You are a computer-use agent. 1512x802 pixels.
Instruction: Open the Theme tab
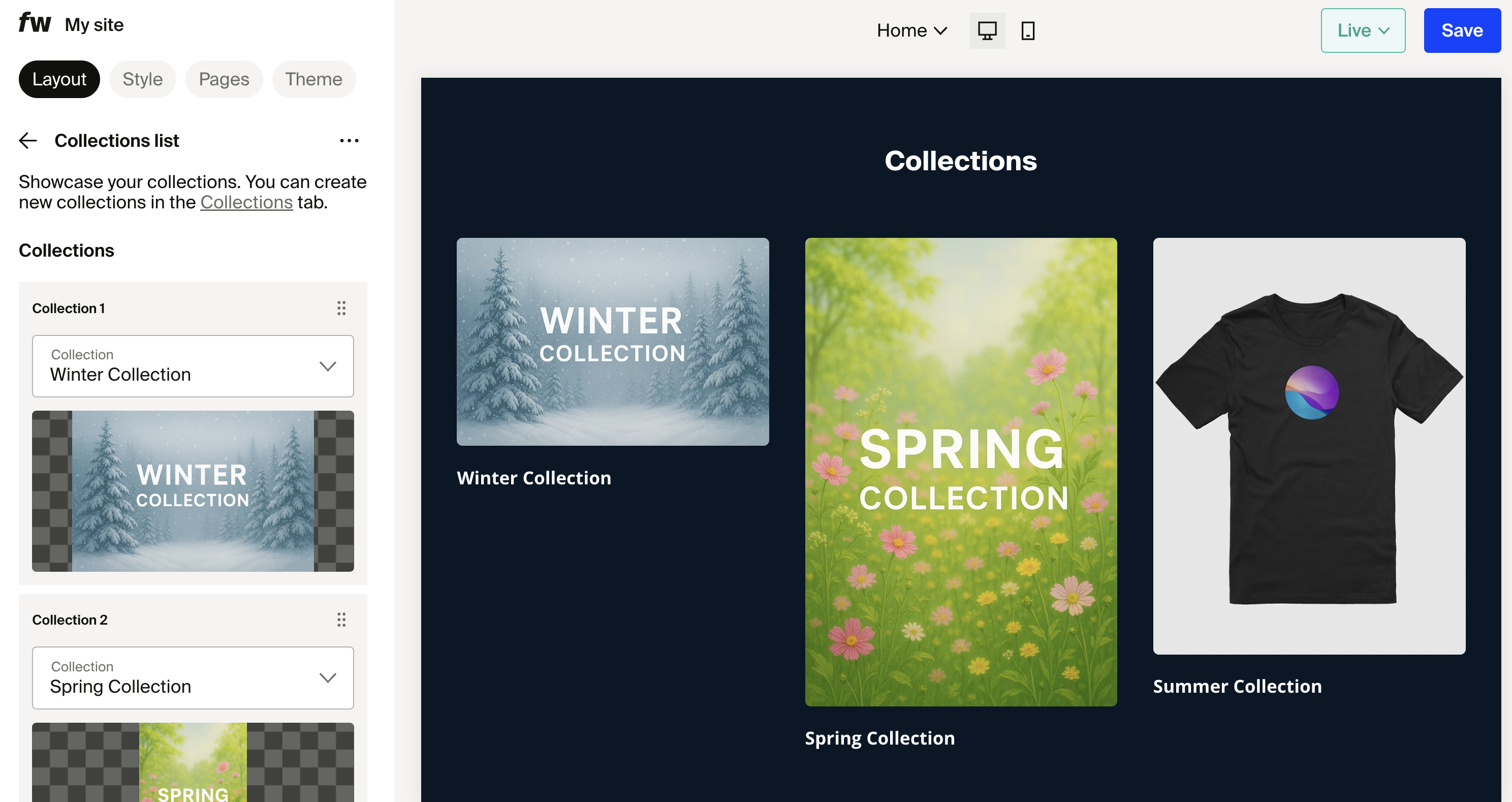click(x=313, y=79)
